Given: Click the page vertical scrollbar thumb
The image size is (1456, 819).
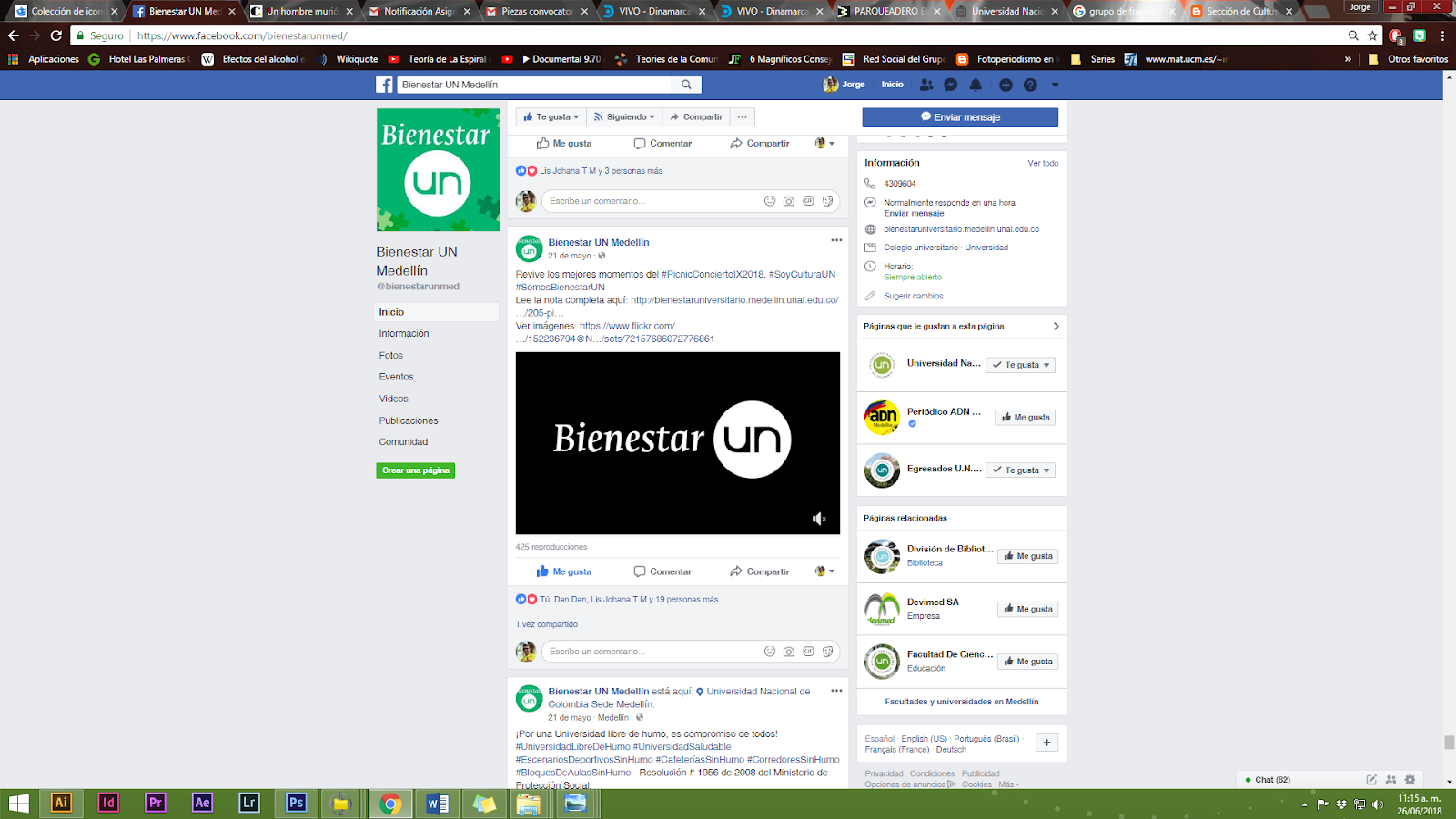Looking at the screenshot, I should (x=1449, y=743).
